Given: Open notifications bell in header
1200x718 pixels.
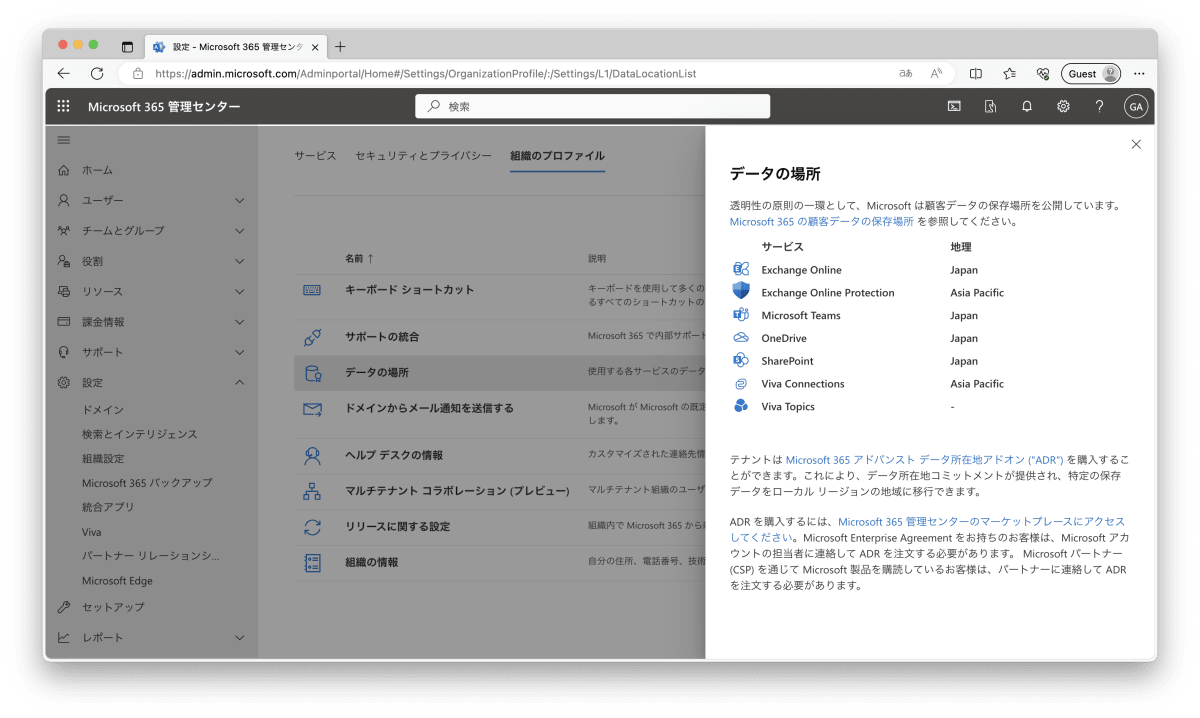Looking at the screenshot, I should pyautogui.click(x=1027, y=106).
